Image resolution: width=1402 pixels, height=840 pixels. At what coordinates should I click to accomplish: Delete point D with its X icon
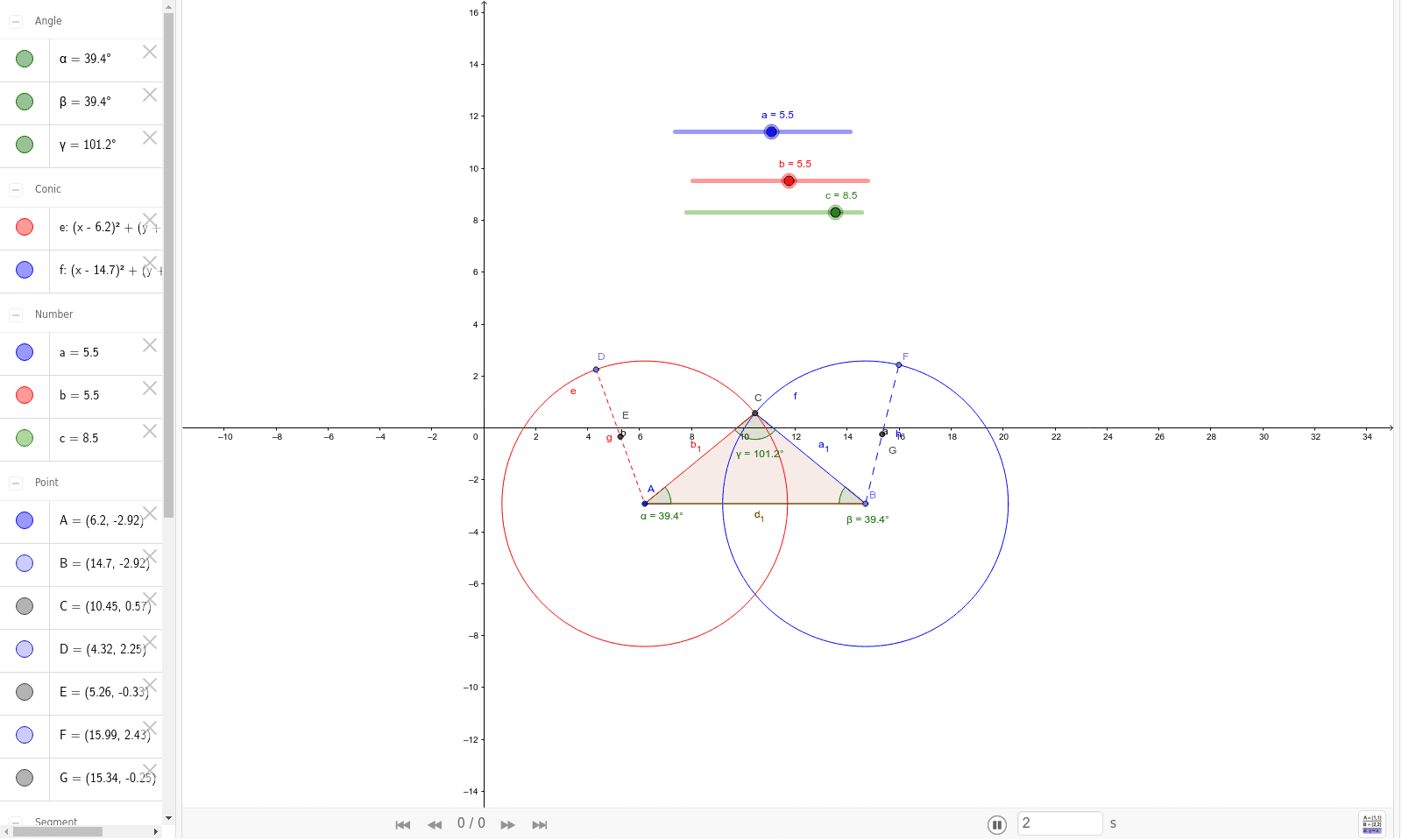[x=150, y=642]
